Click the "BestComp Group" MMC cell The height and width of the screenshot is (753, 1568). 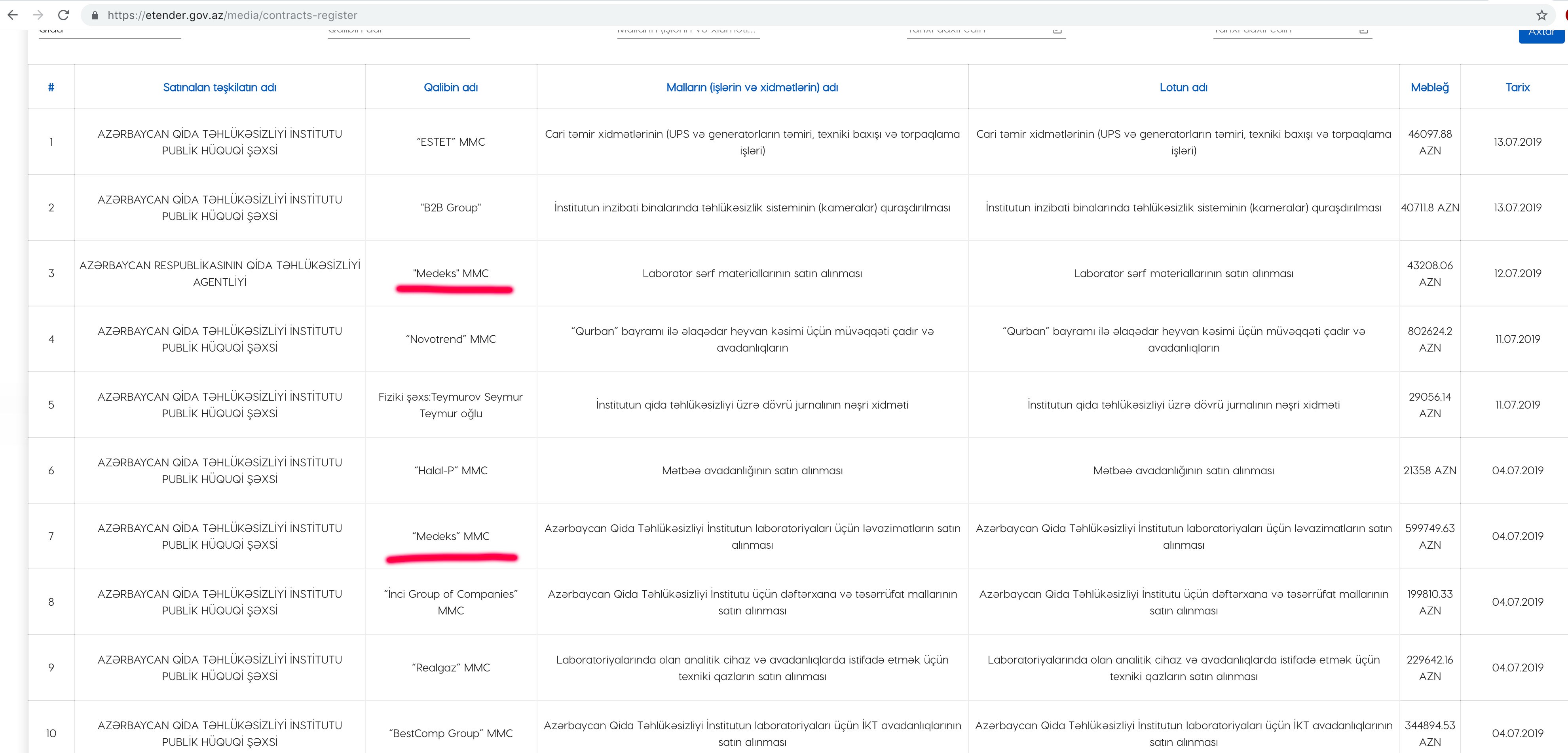450,733
